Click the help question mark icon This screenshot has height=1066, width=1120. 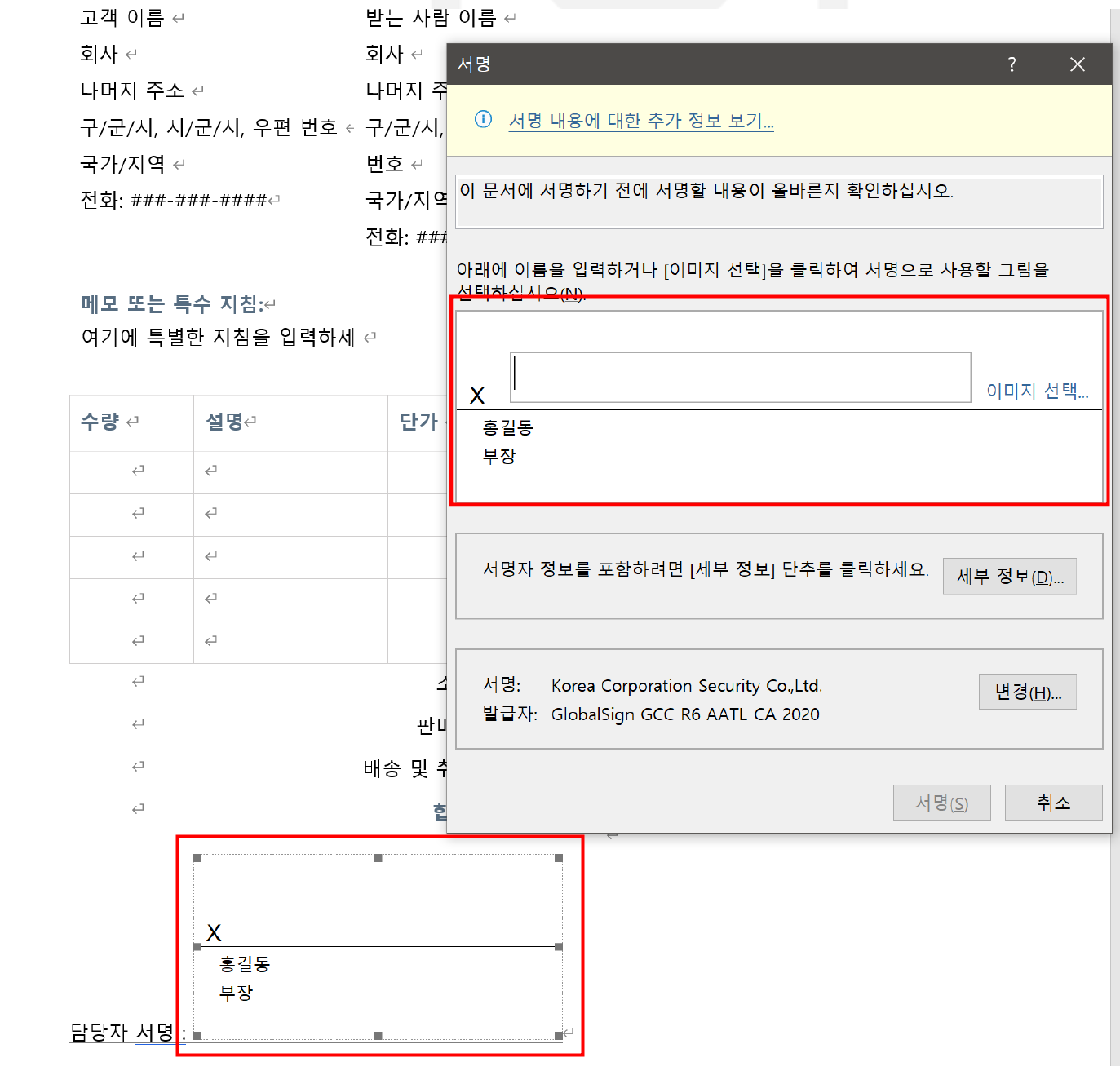pyautogui.click(x=1012, y=64)
